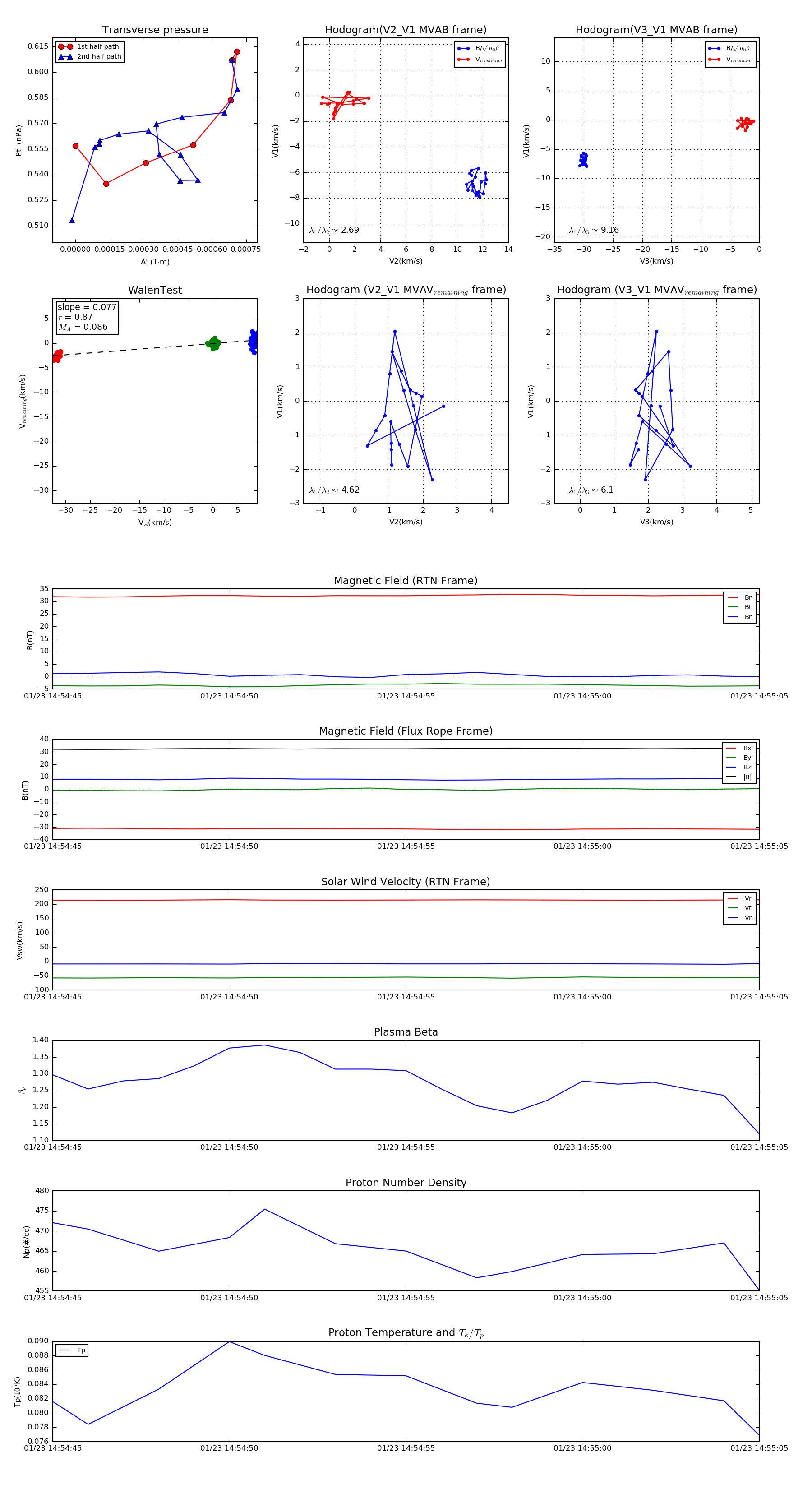This screenshot has height=1489, width=812.
Task: Click the "Proton Number Density" plot title
Action: 406,1183
